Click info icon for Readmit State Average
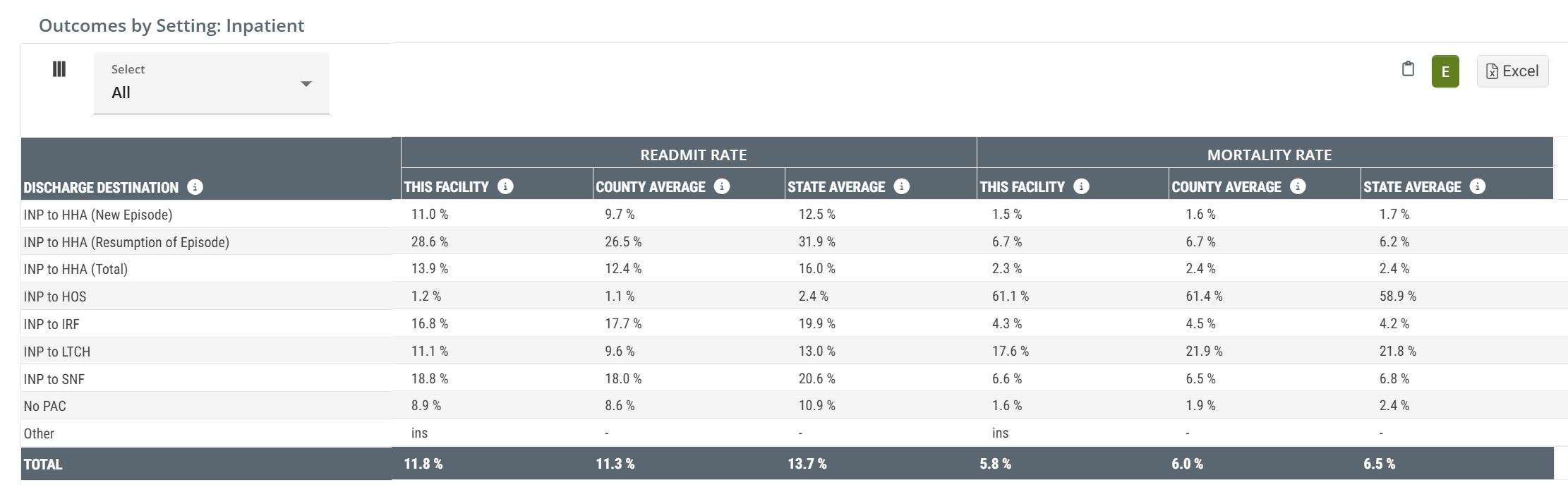1568x485 pixels. [x=901, y=186]
